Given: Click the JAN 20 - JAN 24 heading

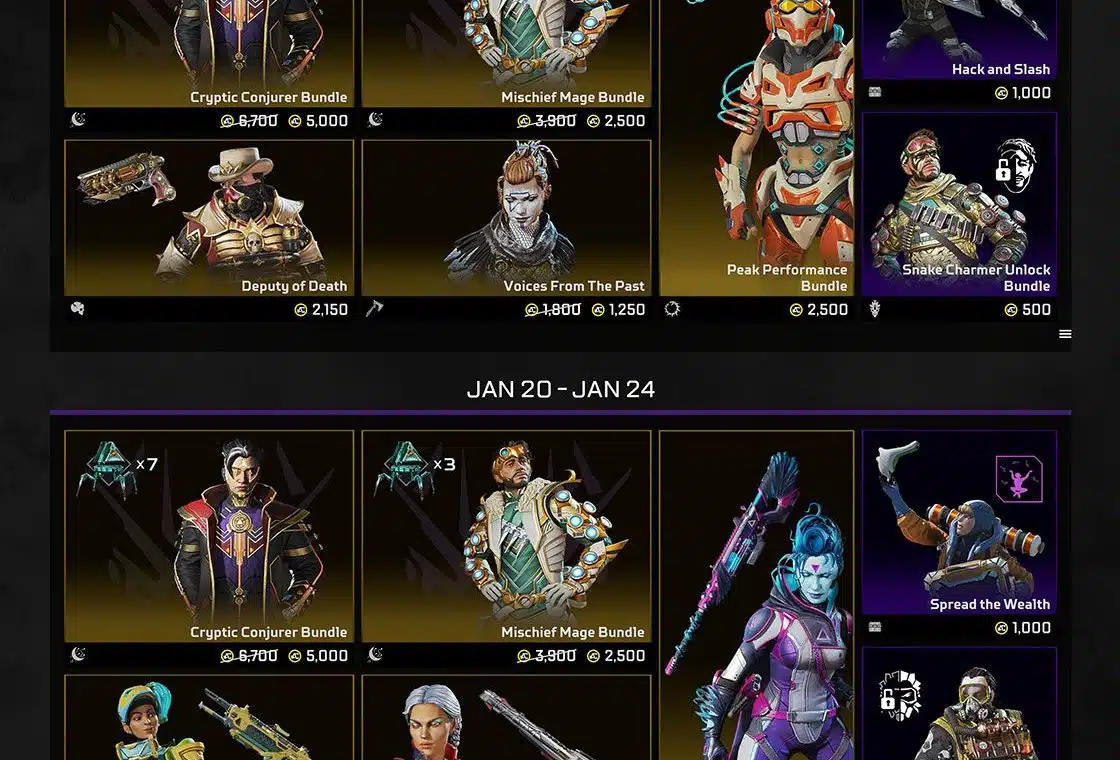Looking at the screenshot, I should click(x=561, y=389).
